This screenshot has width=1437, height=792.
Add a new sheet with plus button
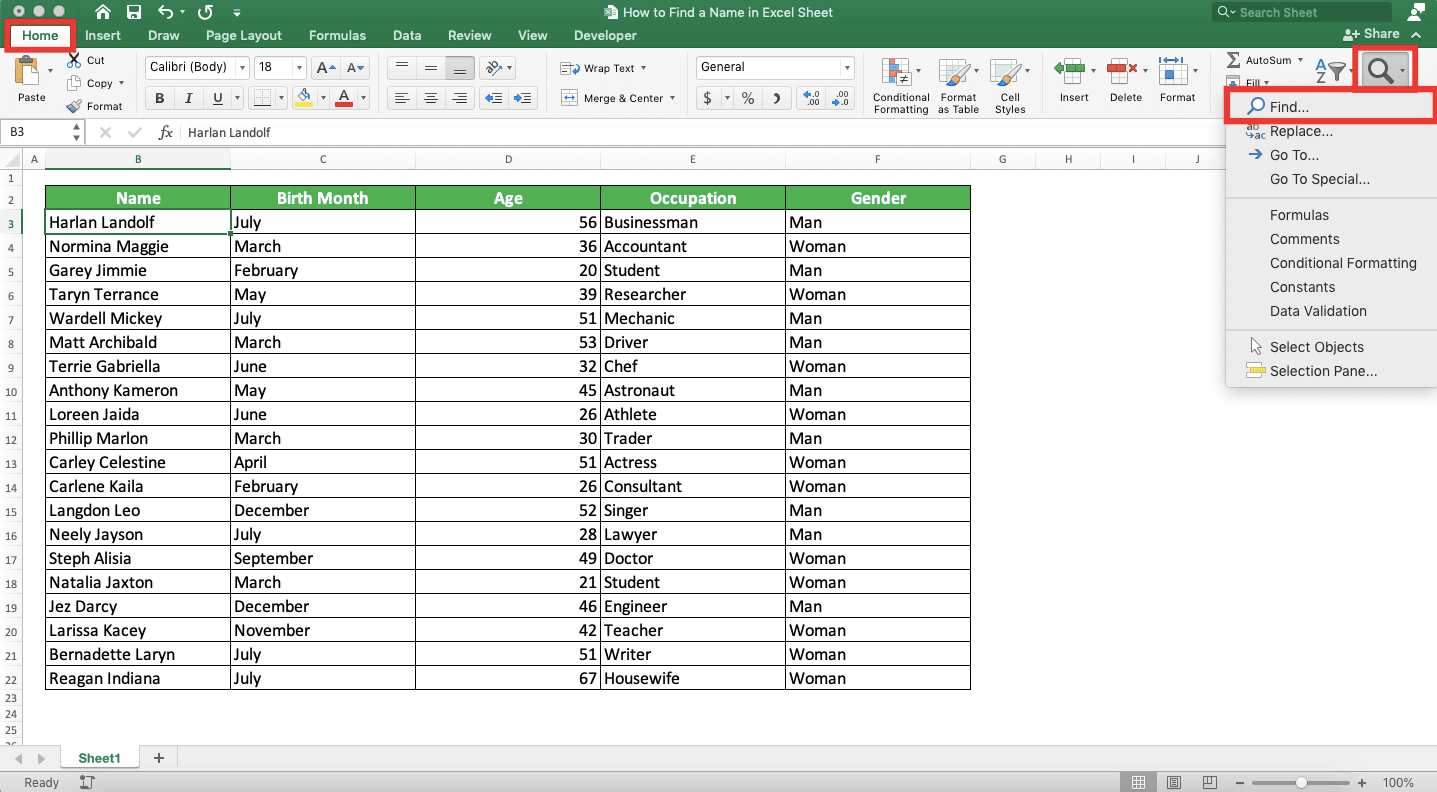pyautogui.click(x=158, y=758)
